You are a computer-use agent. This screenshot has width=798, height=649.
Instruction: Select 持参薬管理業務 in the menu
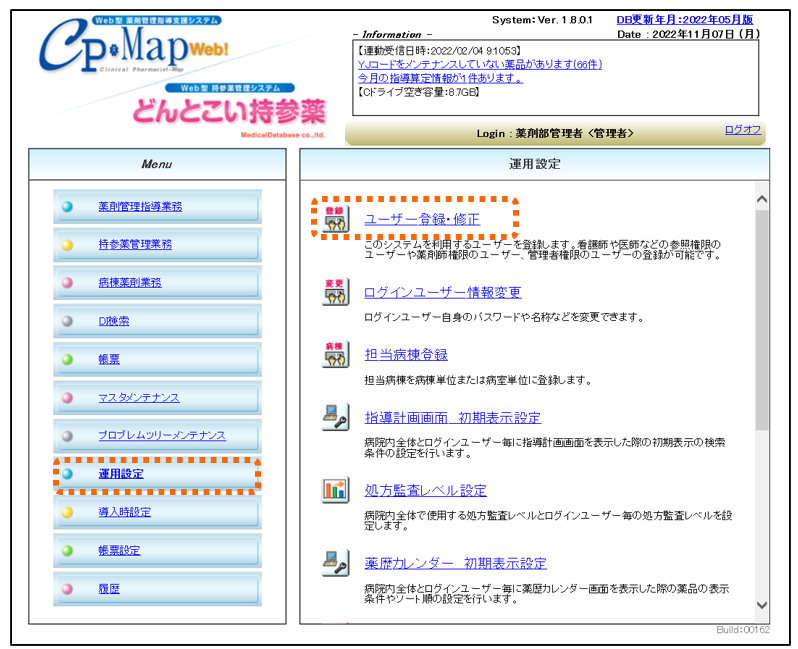pos(135,245)
